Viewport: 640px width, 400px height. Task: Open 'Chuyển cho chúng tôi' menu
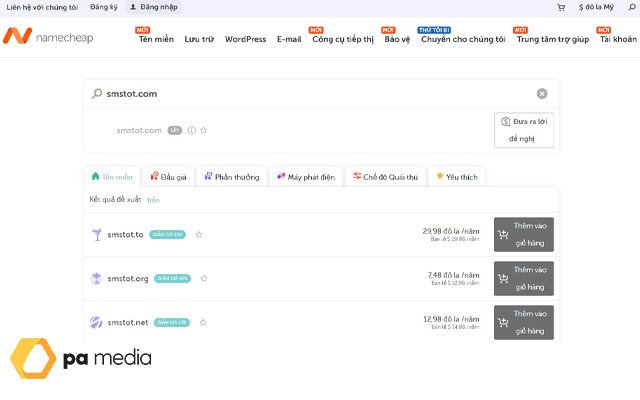click(463, 39)
